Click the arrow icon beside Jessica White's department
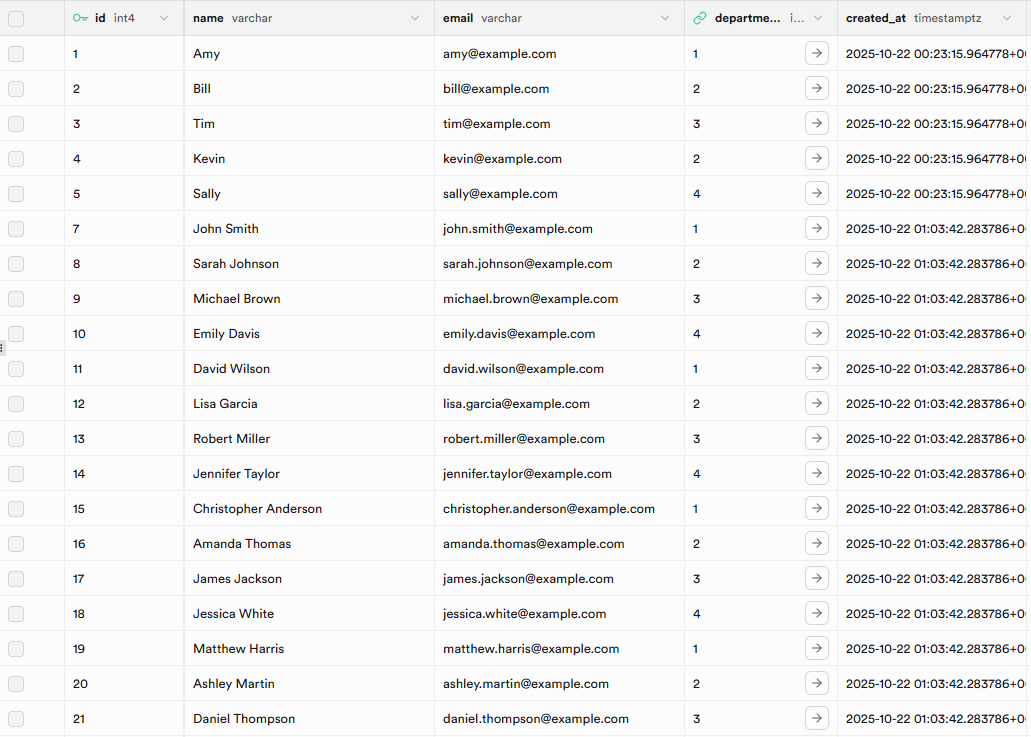The width and height of the screenshot is (1031, 737). 817,613
